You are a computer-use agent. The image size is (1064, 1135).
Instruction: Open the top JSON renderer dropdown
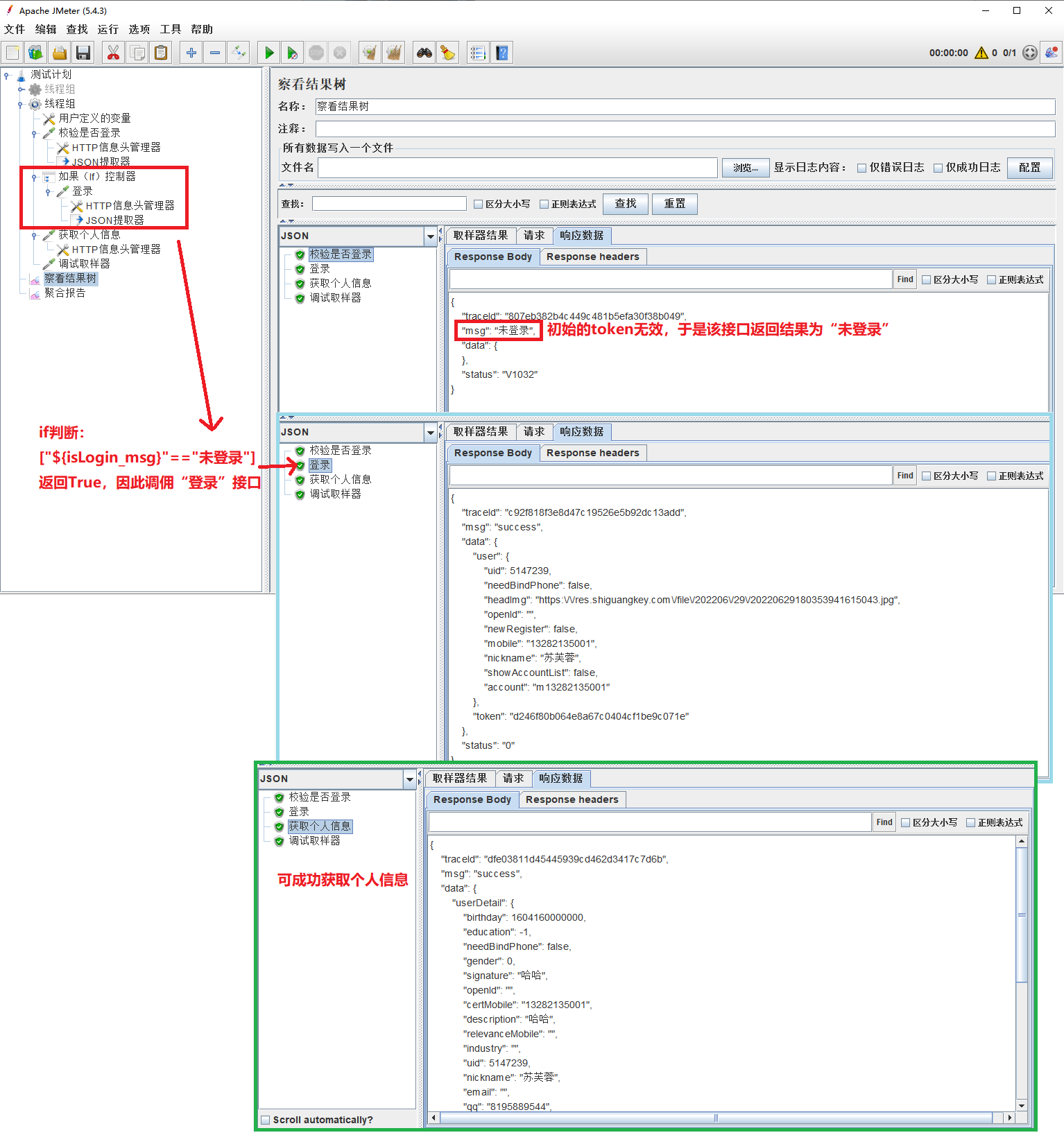(430, 236)
